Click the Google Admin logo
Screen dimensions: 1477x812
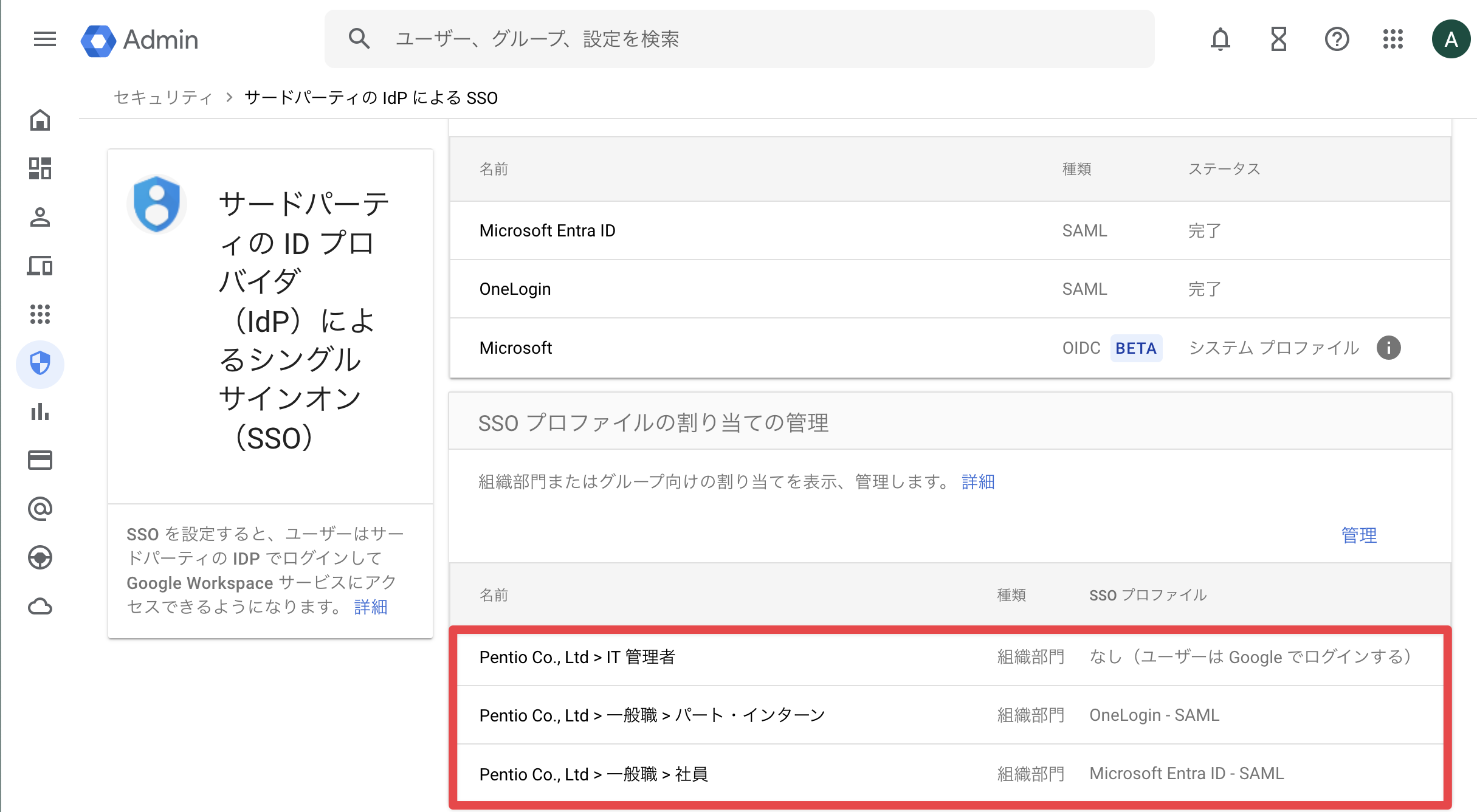point(140,40)
